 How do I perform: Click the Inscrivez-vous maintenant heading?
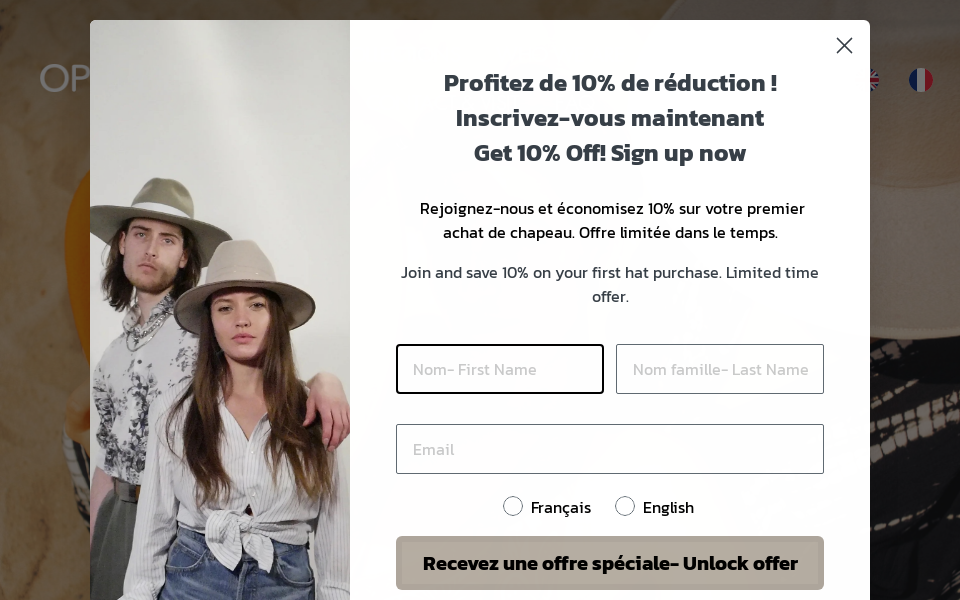coord(609,117)
